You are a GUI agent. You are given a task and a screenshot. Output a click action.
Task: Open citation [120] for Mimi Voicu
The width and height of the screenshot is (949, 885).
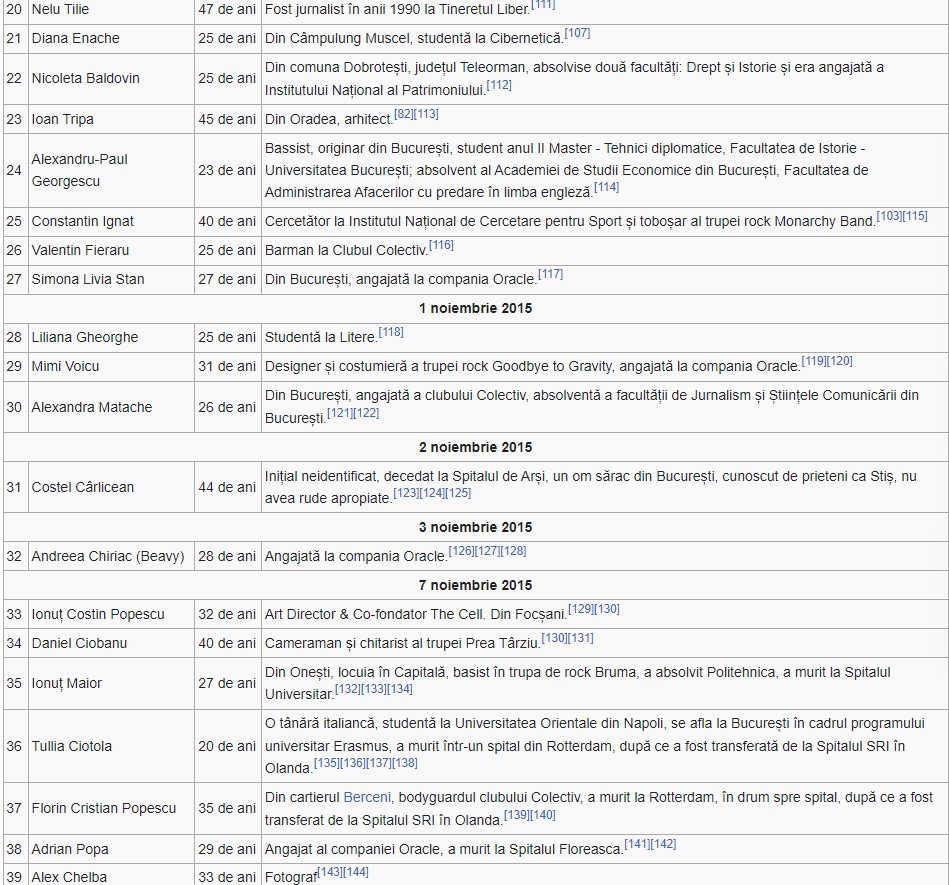click(839, 361)
